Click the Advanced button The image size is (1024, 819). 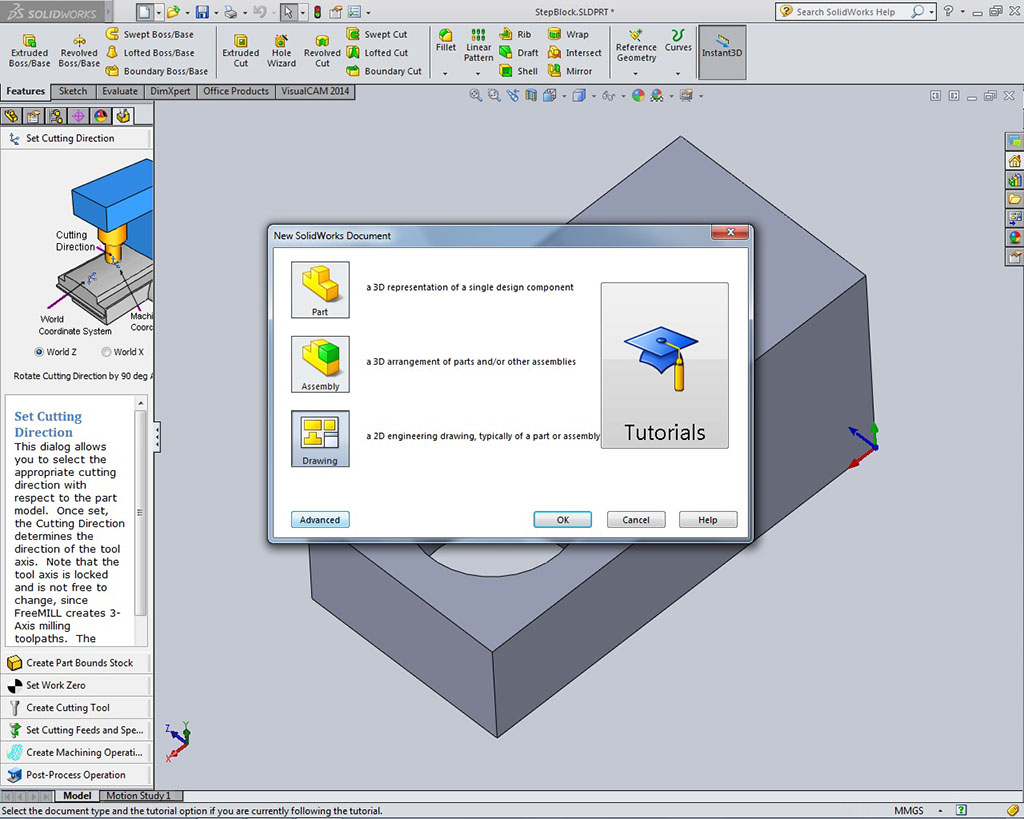point(320,520)
